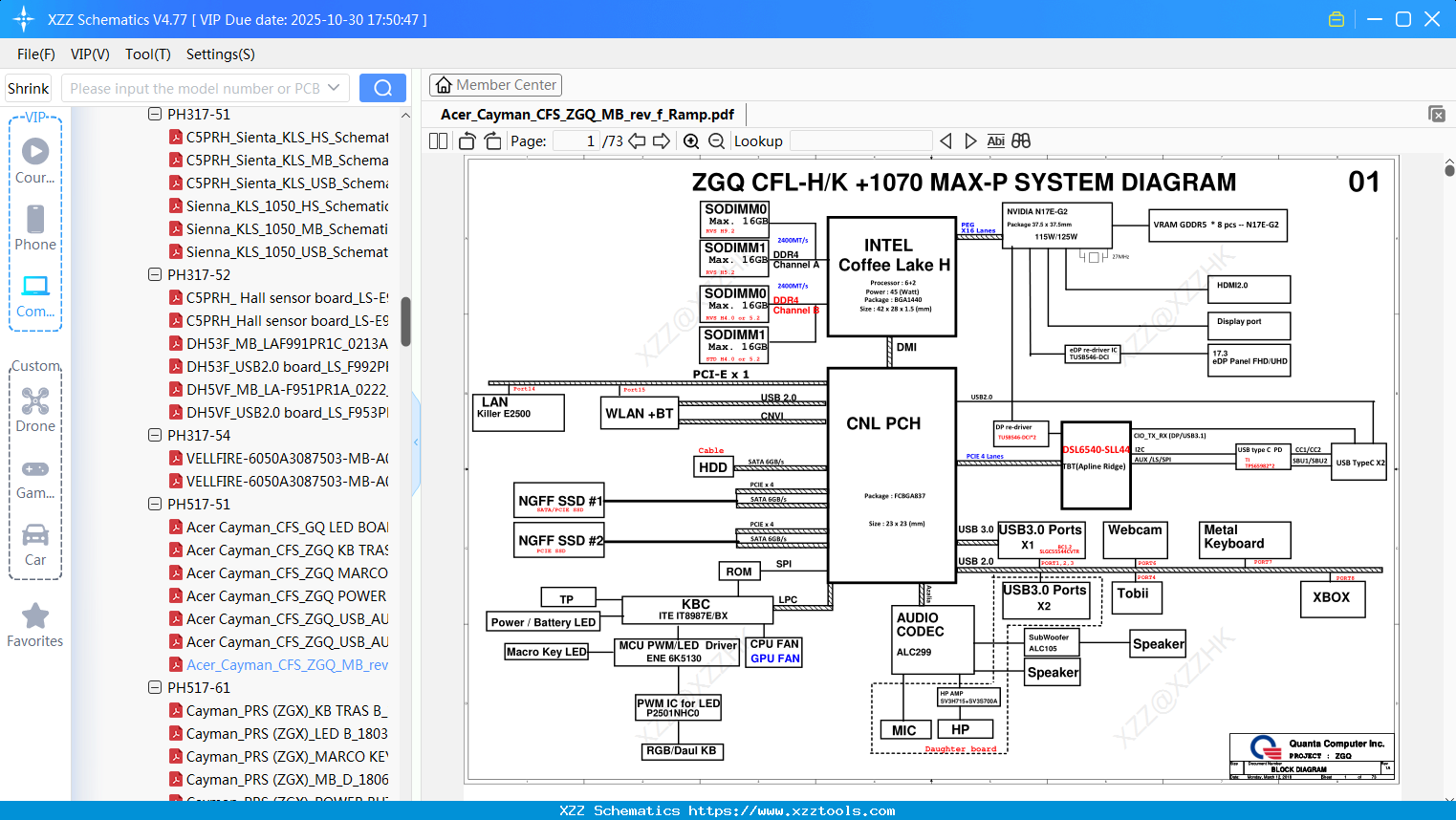Open the xzztools.com link in status bar

tap(792, 810)
